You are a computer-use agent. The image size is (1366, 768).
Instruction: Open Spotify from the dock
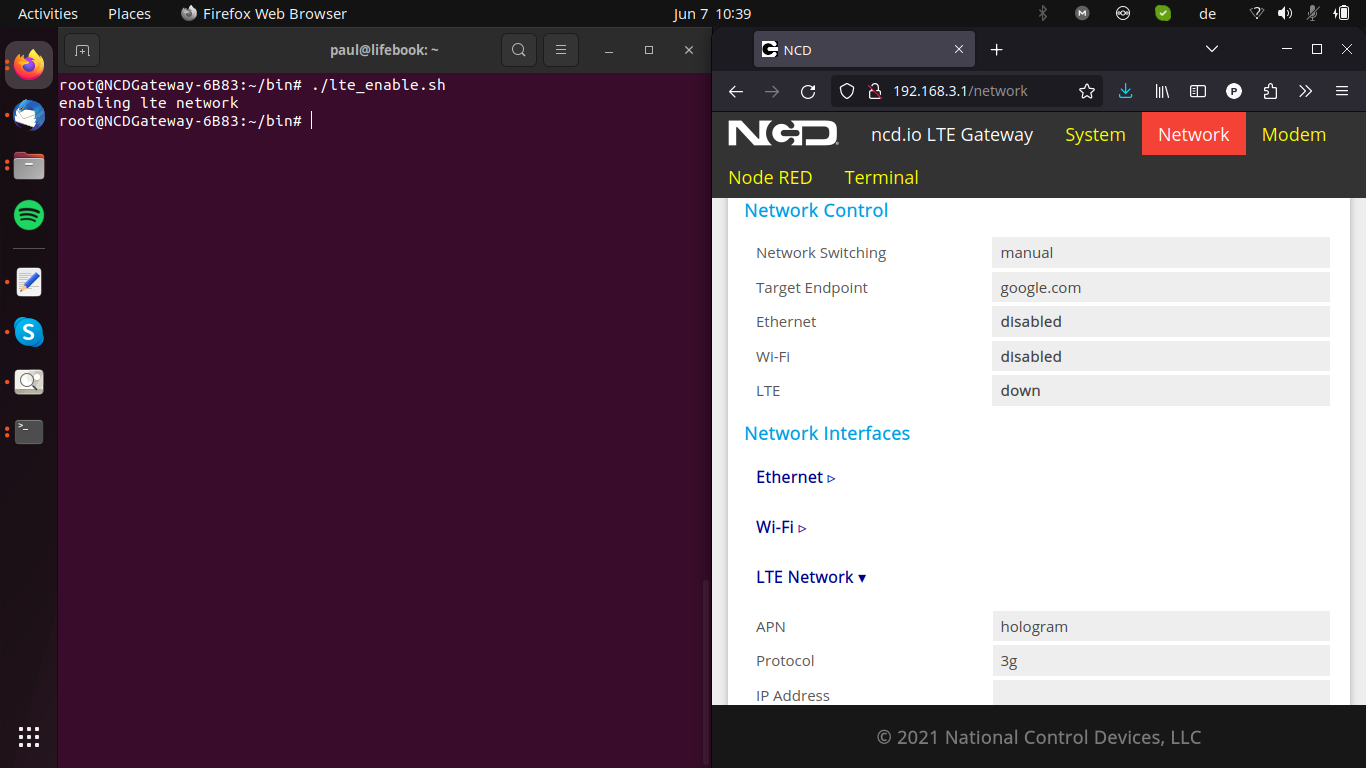pos(29,214)
